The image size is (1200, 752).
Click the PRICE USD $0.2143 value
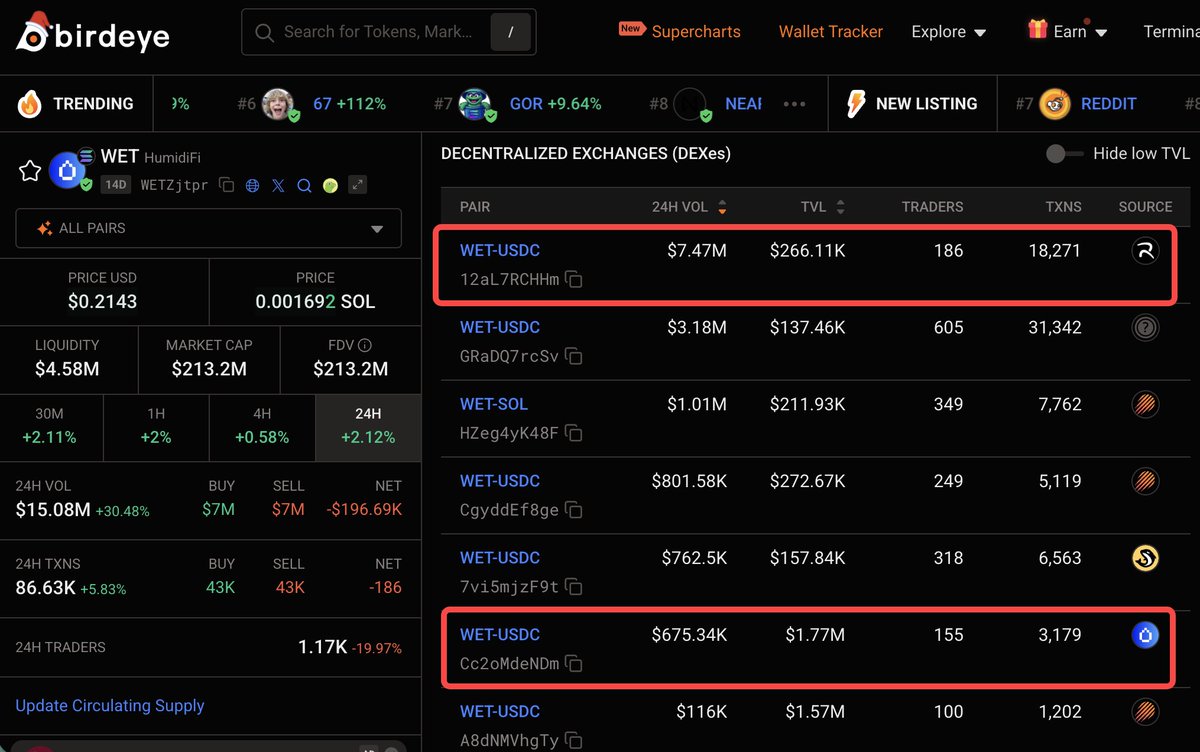103,302
